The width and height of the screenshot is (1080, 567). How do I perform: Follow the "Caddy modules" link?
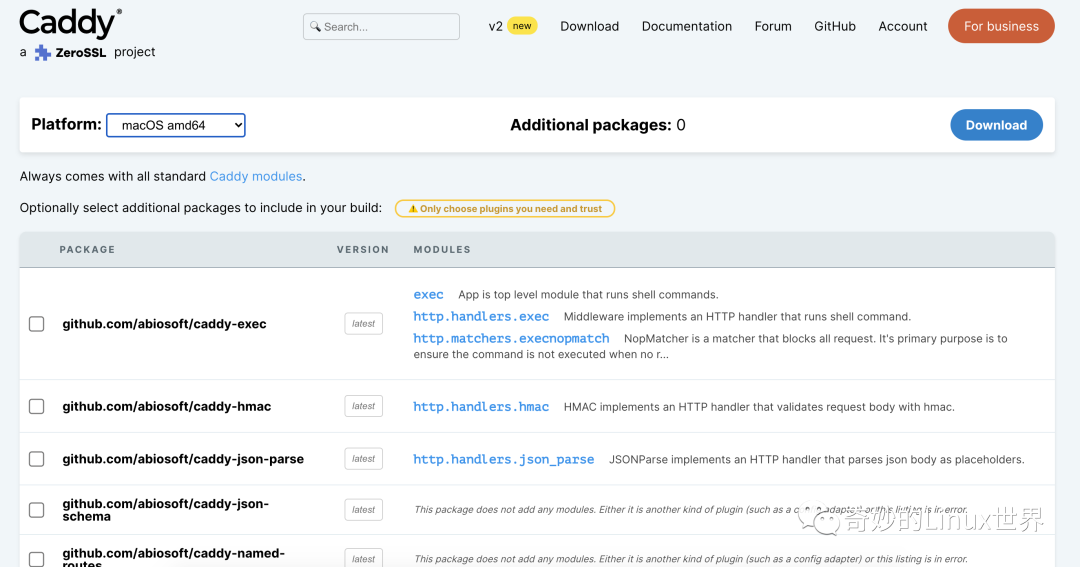pyautogui.click(x=256, y=176)
